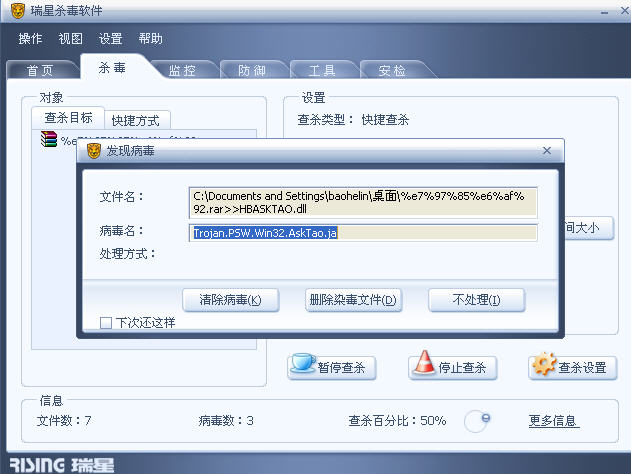
Task: Open the 更多信息 link
Action: point(553,421)
